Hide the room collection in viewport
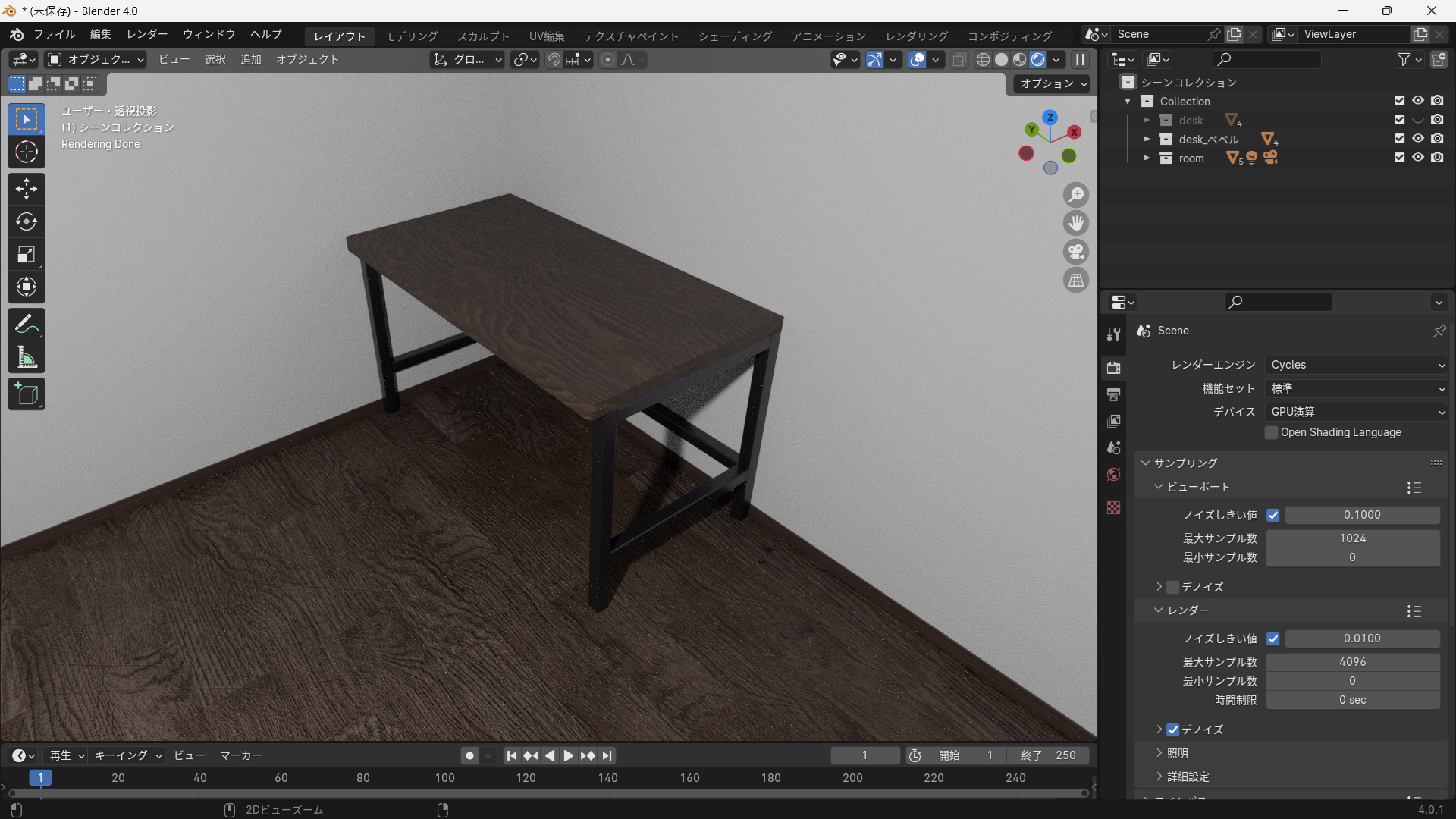Screen dimensions: 1456x819 tap(1418, 158)
